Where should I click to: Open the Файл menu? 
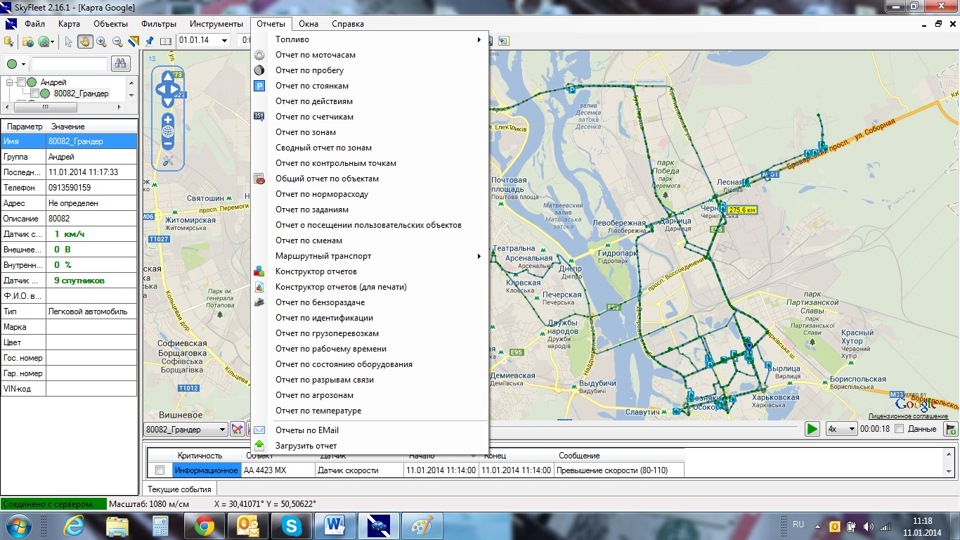(x=34, y=24)
